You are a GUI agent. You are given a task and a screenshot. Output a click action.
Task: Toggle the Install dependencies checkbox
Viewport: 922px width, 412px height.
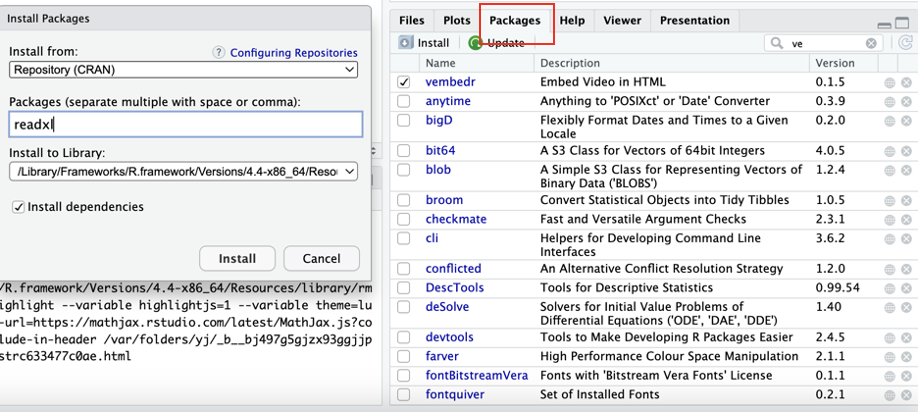[18, 207]
